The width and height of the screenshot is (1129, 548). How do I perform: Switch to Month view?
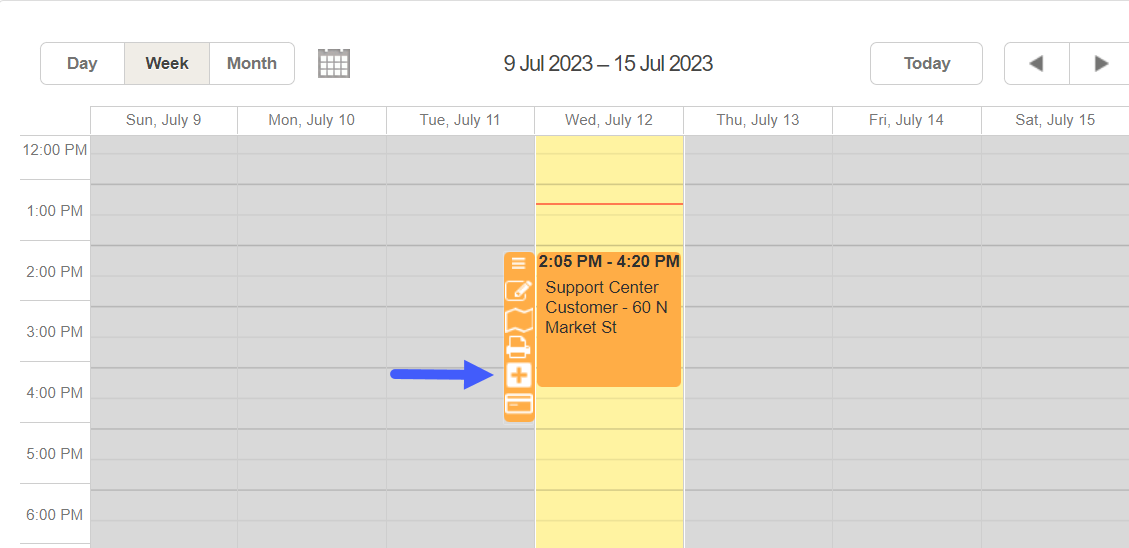252,63
